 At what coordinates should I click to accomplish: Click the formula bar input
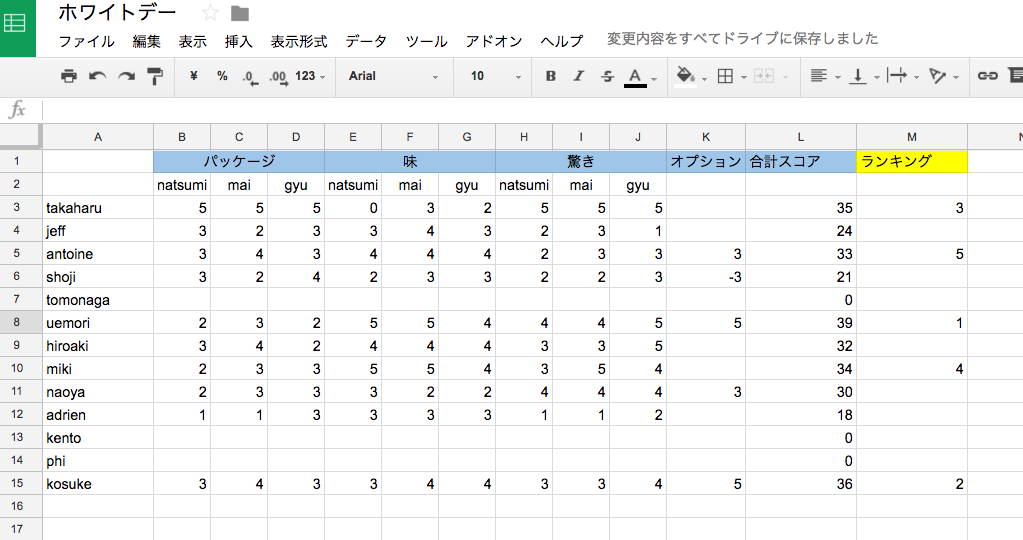click(x=532, y=110)
